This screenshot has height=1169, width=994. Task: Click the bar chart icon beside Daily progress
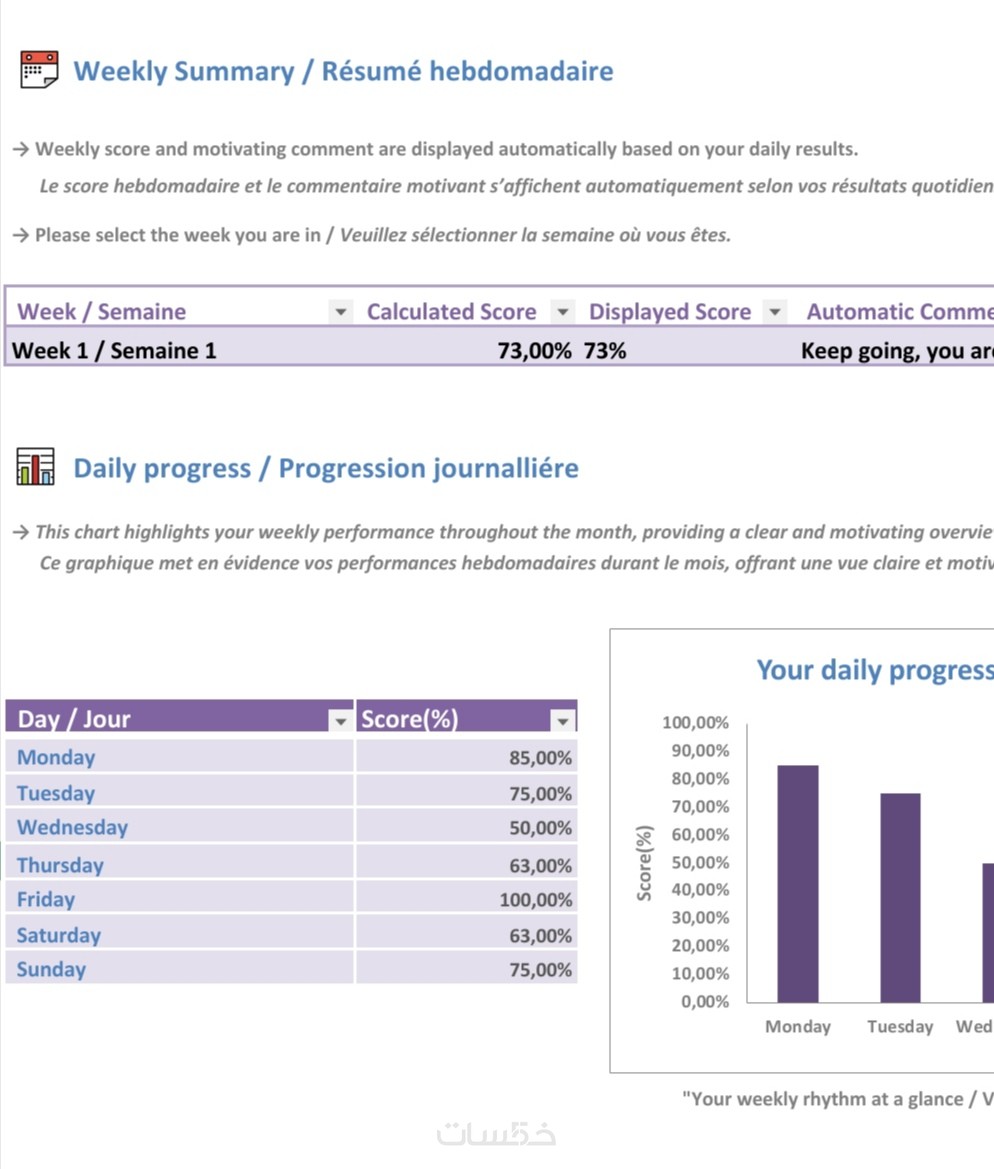click(x=35, y=467)
